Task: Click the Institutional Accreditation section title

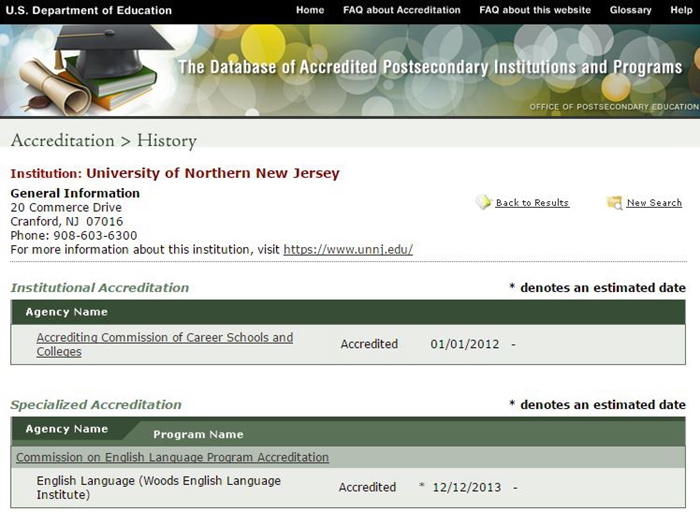Action: click(x=100, y=288)
